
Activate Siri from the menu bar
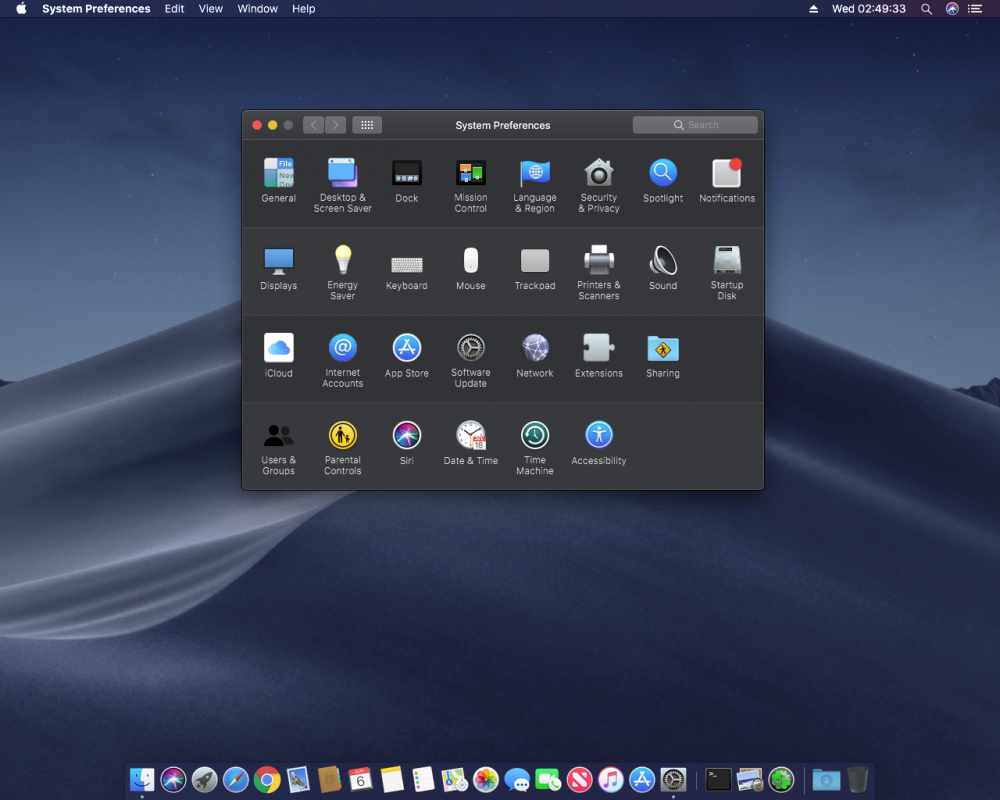952,9
